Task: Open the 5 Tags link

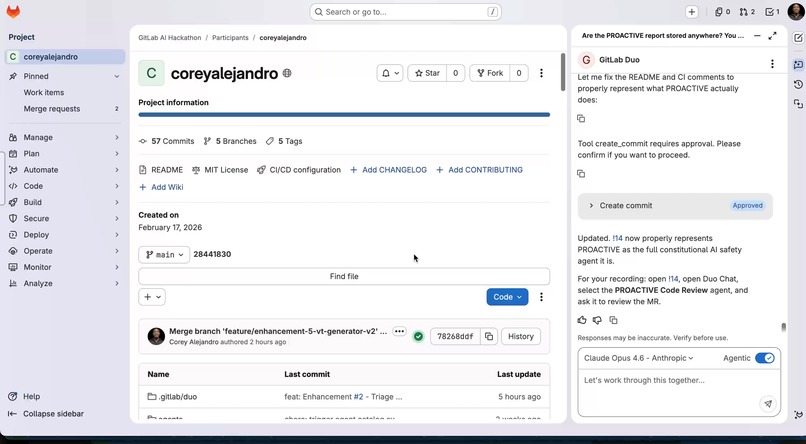Action: (284, 141)
